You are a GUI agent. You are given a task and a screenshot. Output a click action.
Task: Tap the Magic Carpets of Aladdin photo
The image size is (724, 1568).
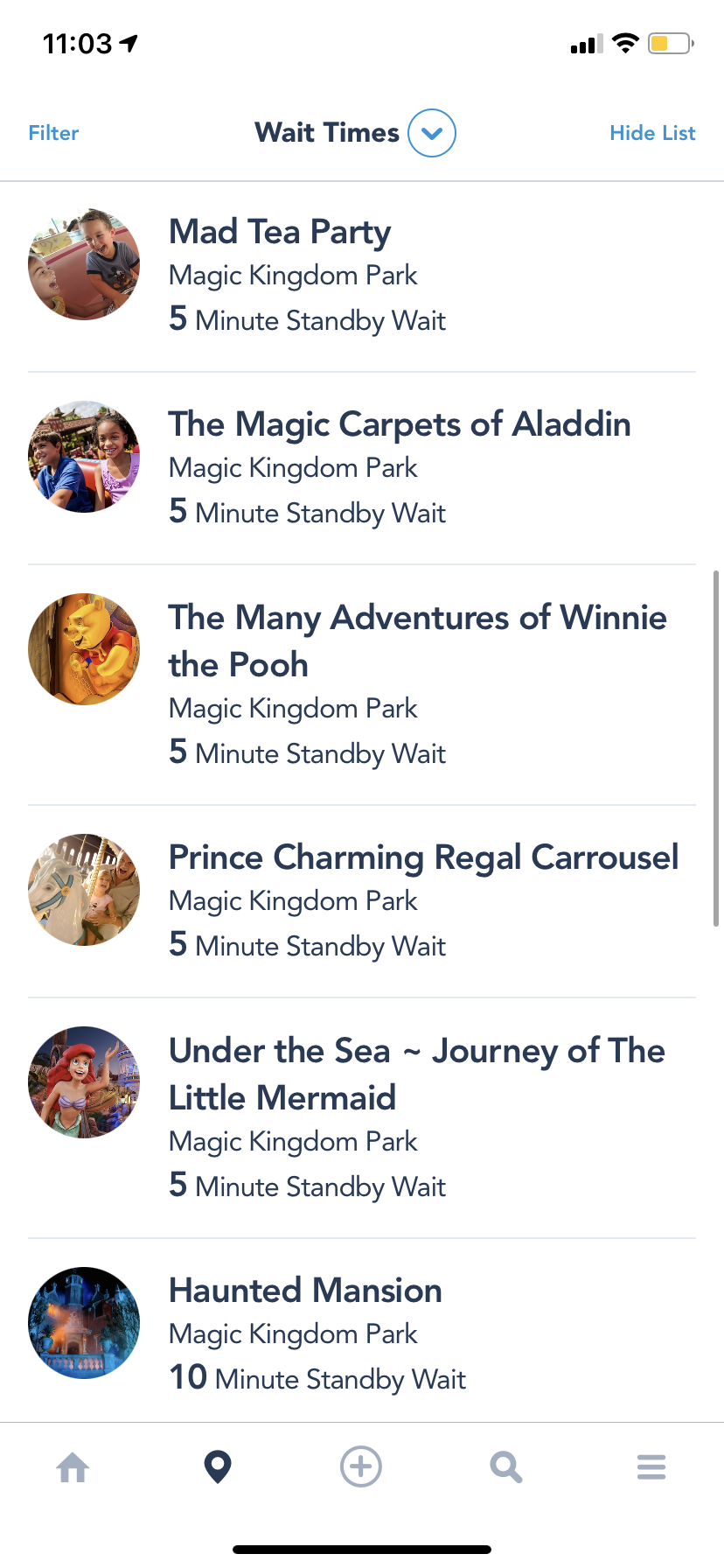[84, 457]
